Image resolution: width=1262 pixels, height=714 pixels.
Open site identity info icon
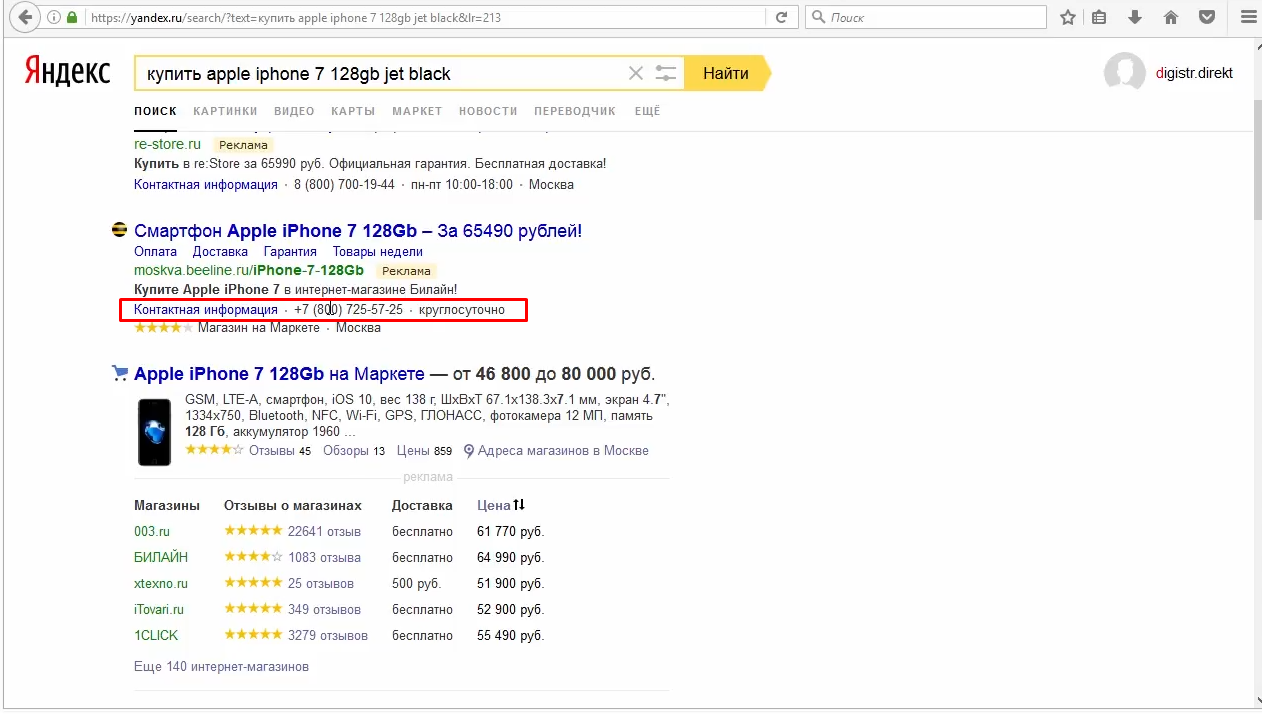pos(54,18)
